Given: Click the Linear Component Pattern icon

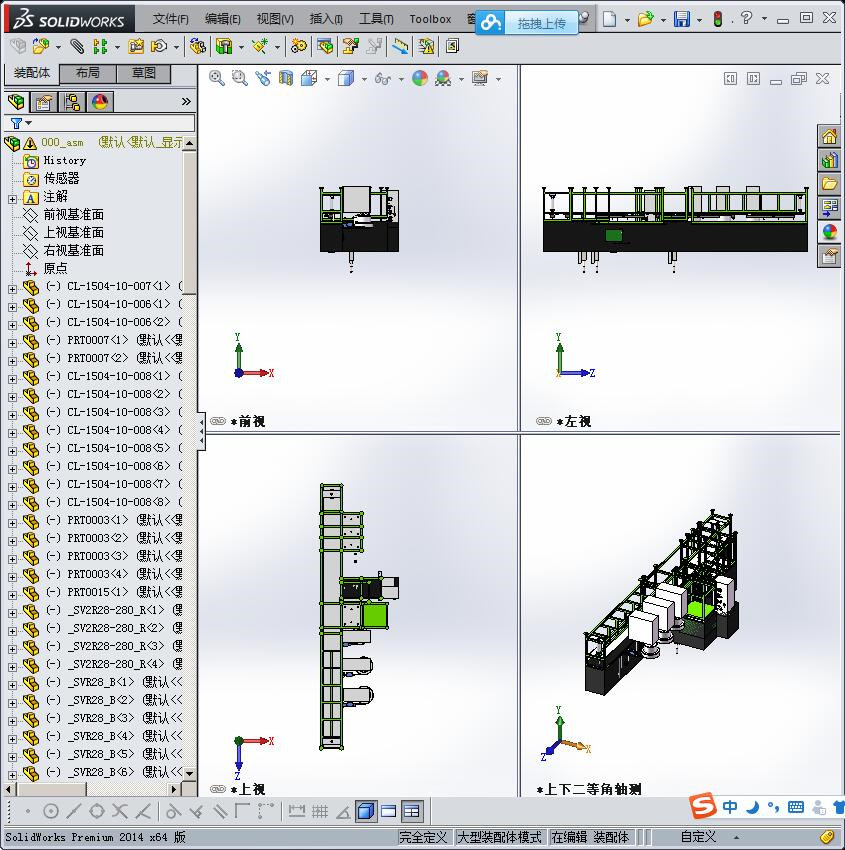Looking at the screenshot, I should pyautogui.click(x=100, y=47).
